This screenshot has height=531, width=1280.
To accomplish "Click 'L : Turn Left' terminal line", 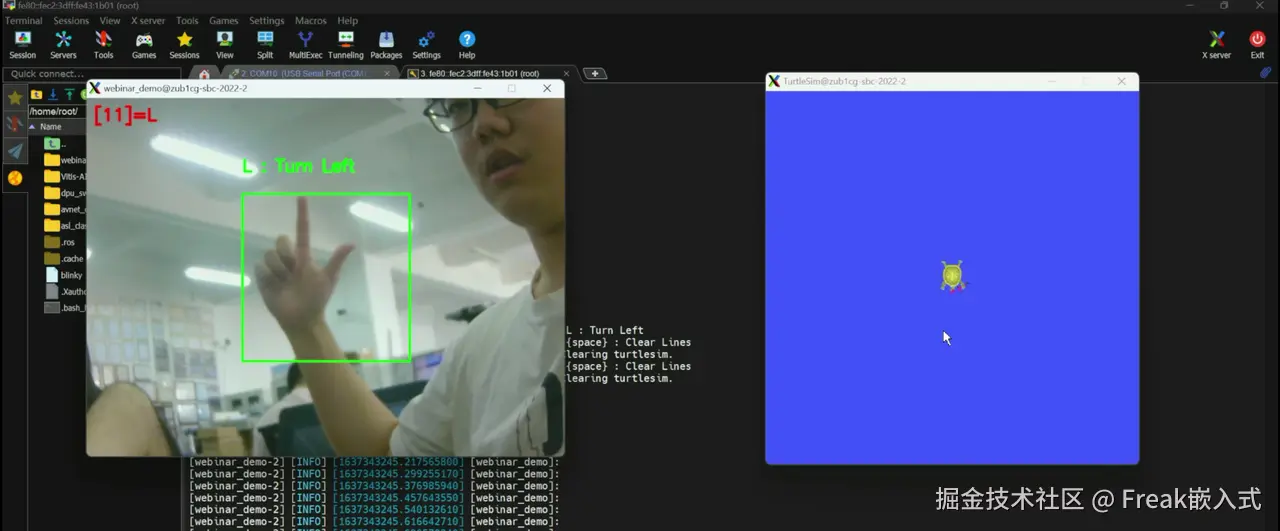I will (605, 330).
